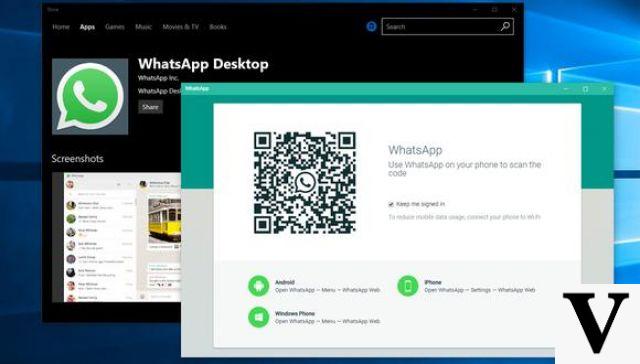
Task: Click the 'WhatsApp' heading beside QR code
Action: [x=415, y=150]
